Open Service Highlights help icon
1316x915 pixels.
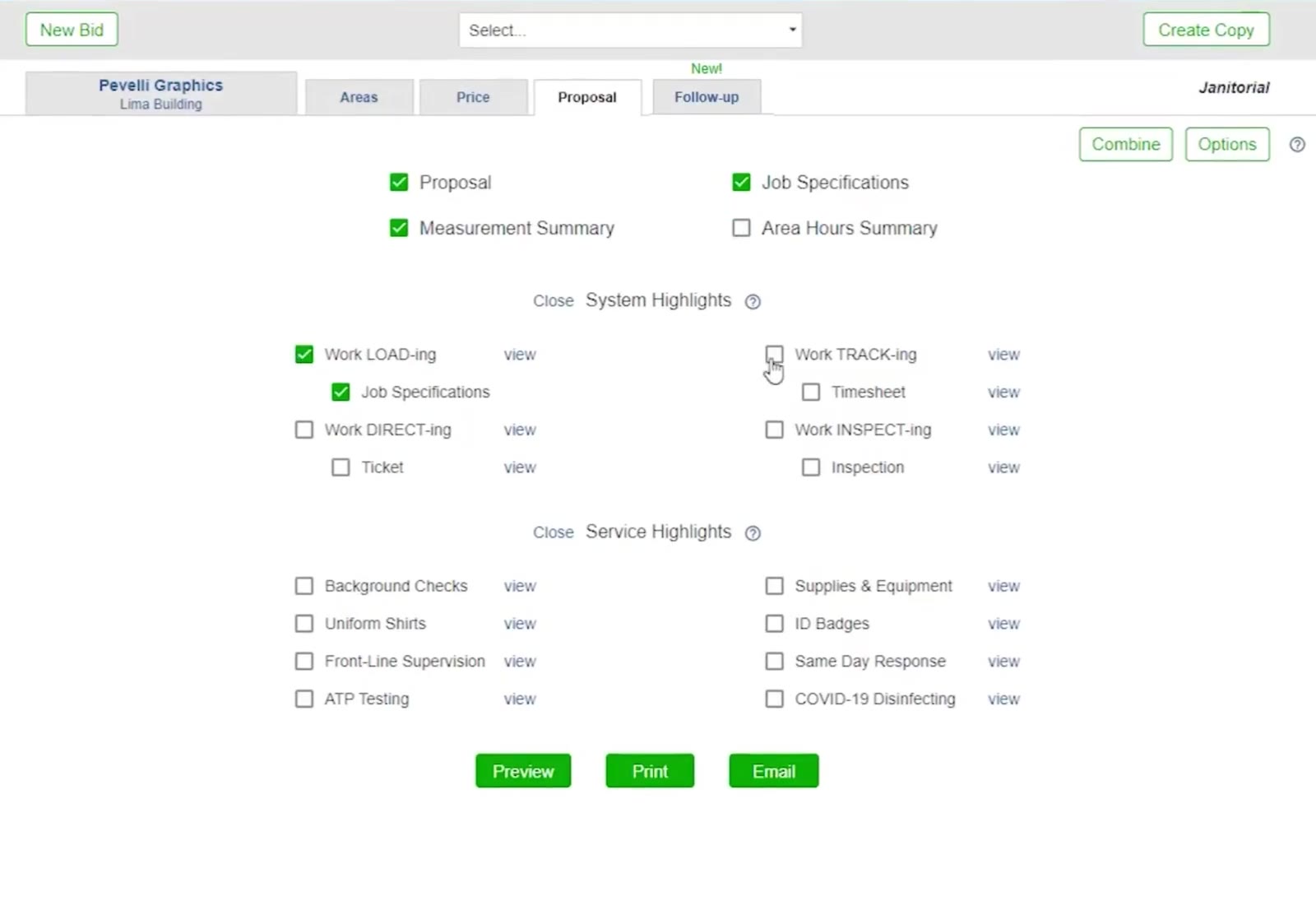753,533
